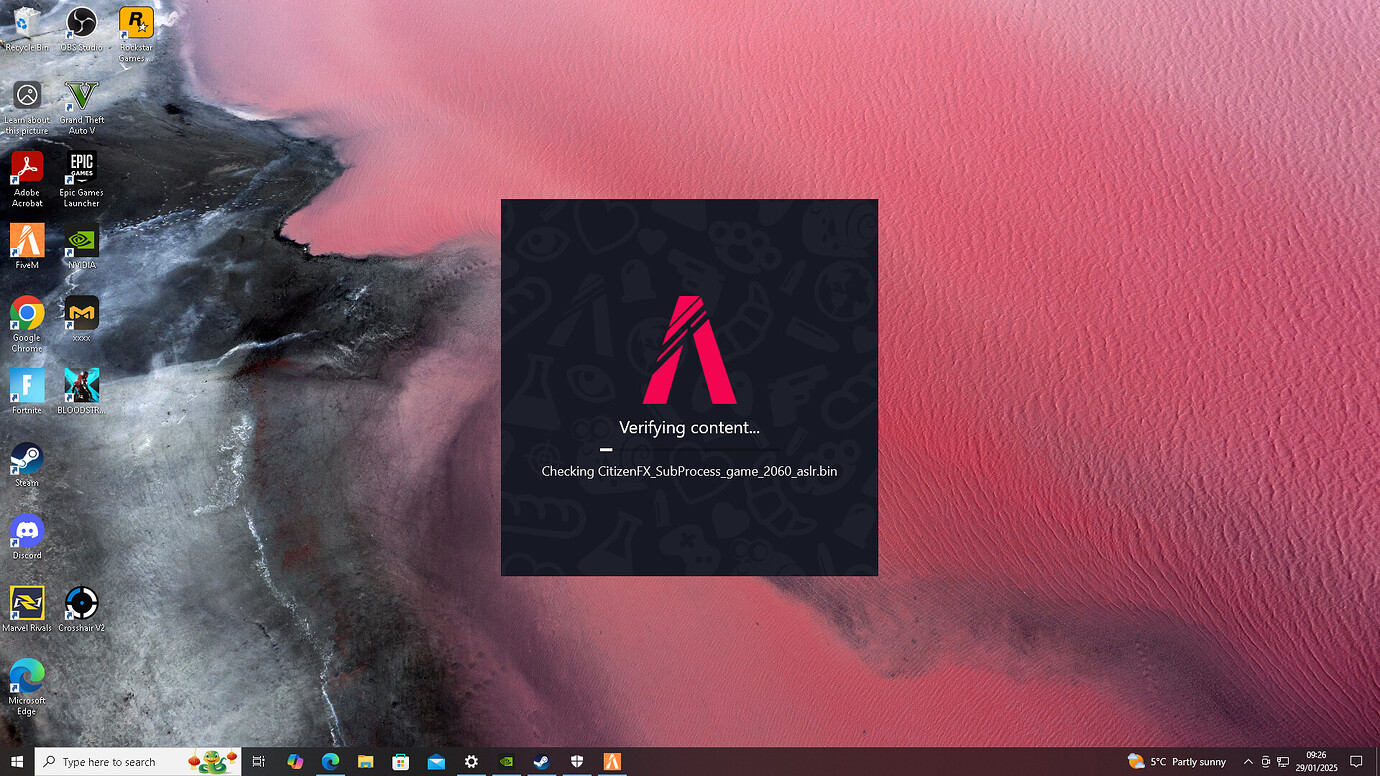
Task: Select the Learn about this picture icon
Action: (x=27, y=107)
